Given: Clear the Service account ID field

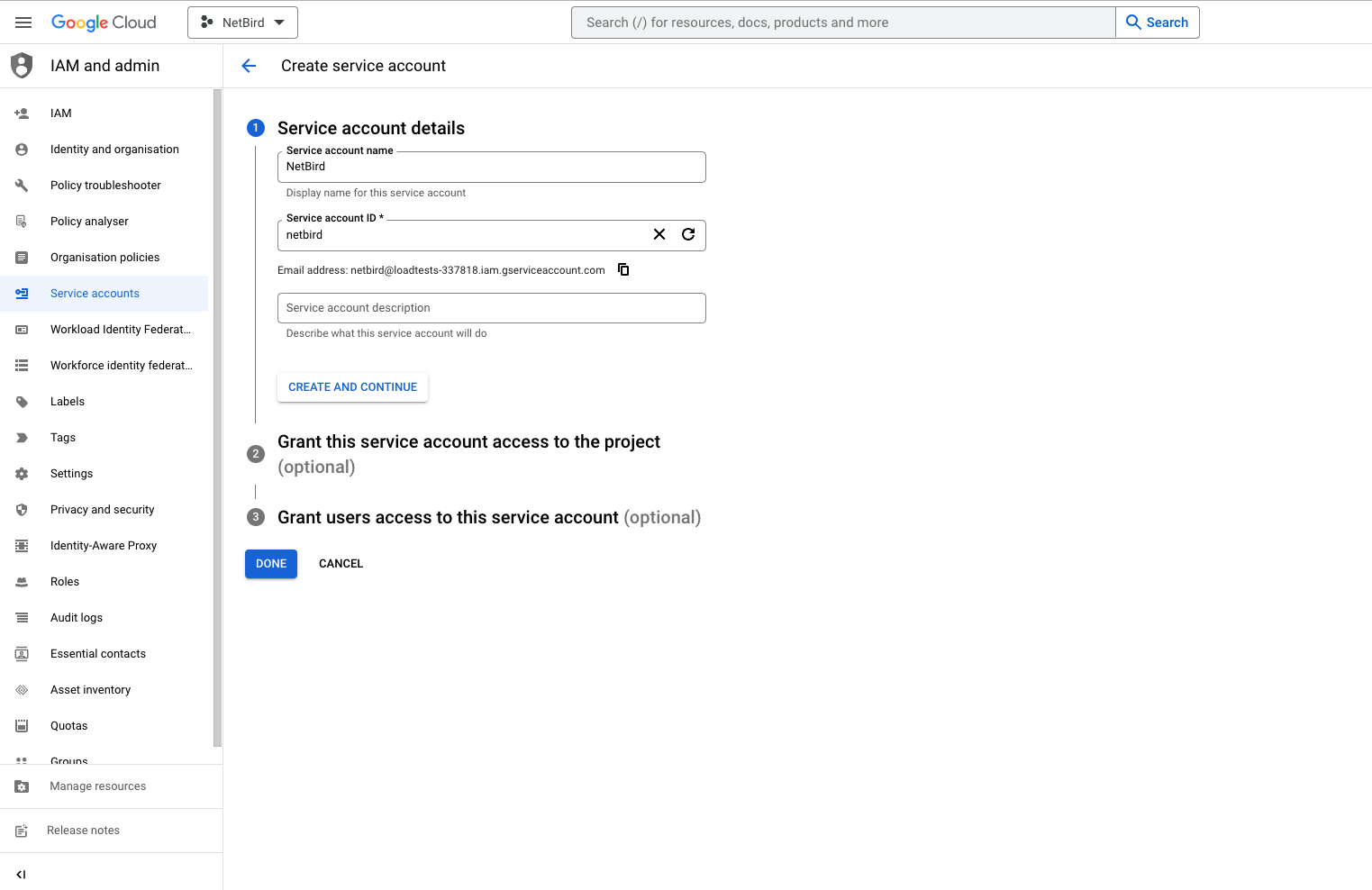Looking at the screenshot, I should (x=659, y=234).
